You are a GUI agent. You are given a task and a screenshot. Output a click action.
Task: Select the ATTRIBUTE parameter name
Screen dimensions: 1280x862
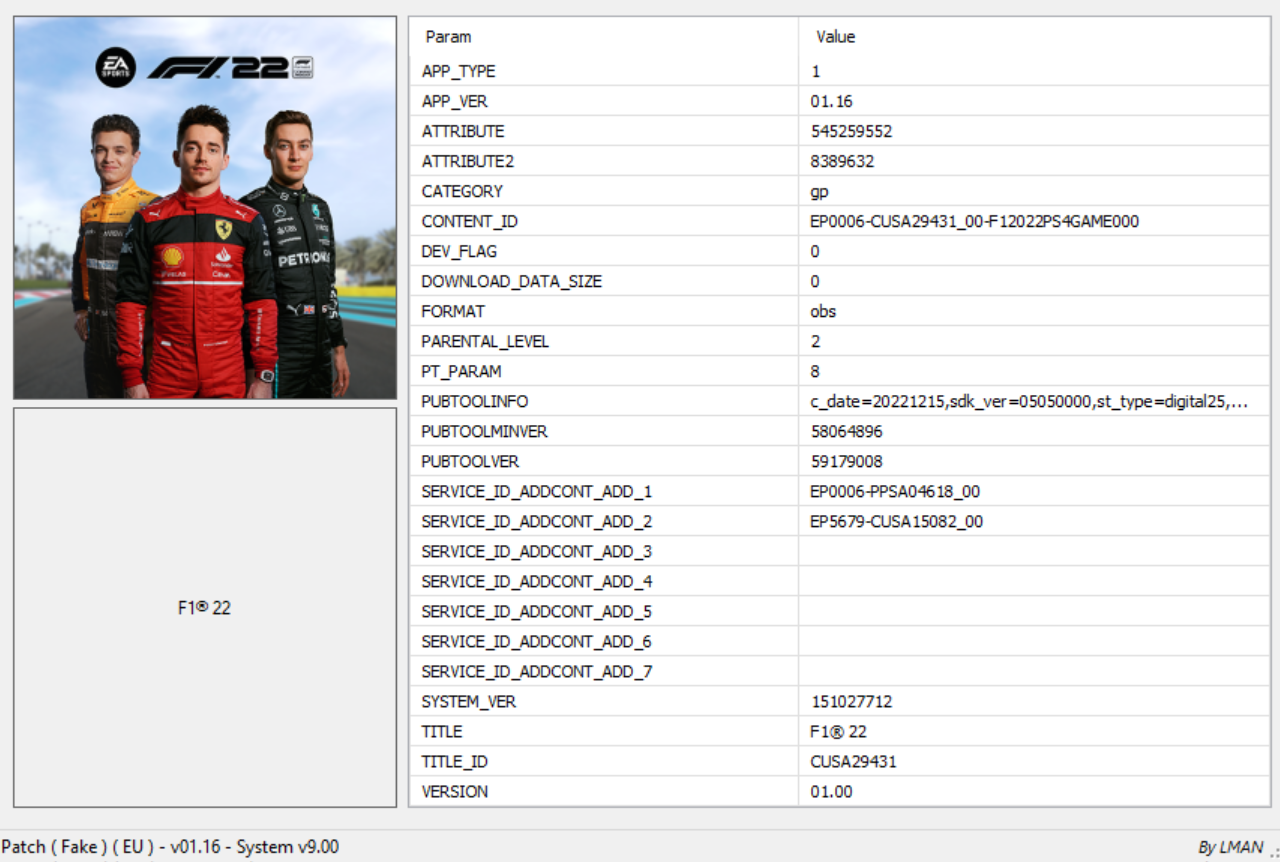(462, 131)
